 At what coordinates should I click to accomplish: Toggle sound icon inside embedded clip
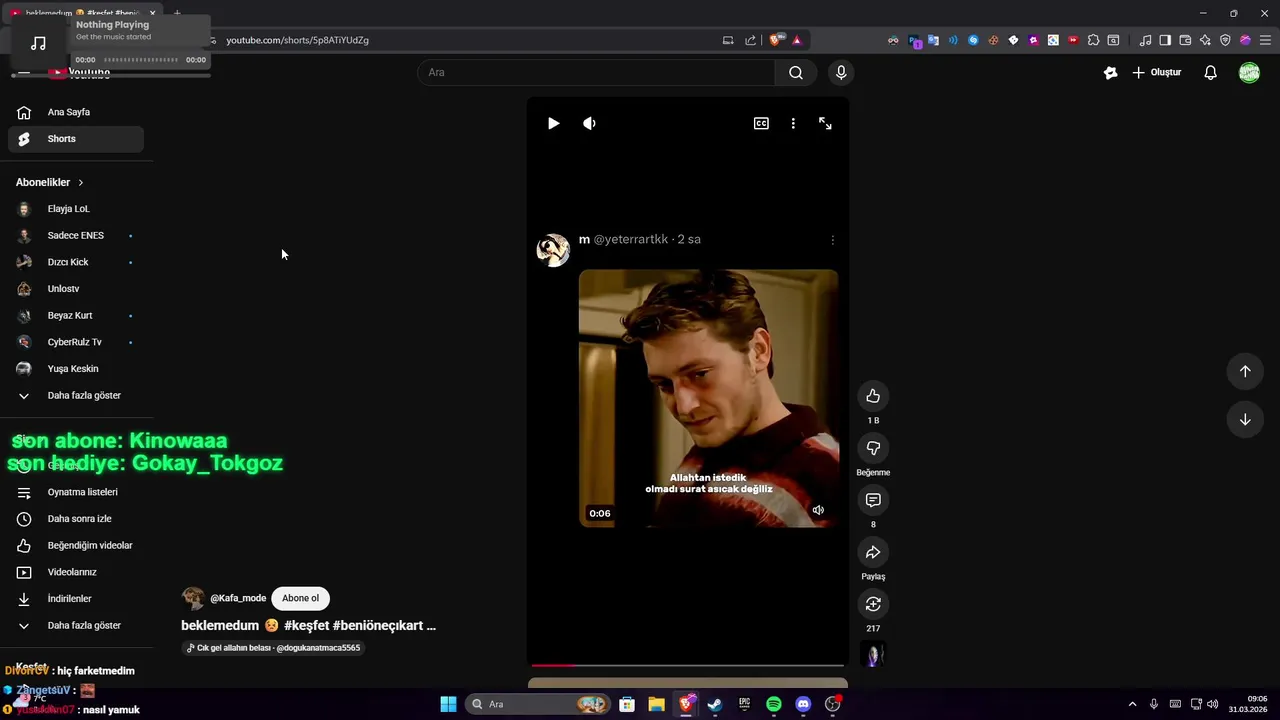click(818, 510)
